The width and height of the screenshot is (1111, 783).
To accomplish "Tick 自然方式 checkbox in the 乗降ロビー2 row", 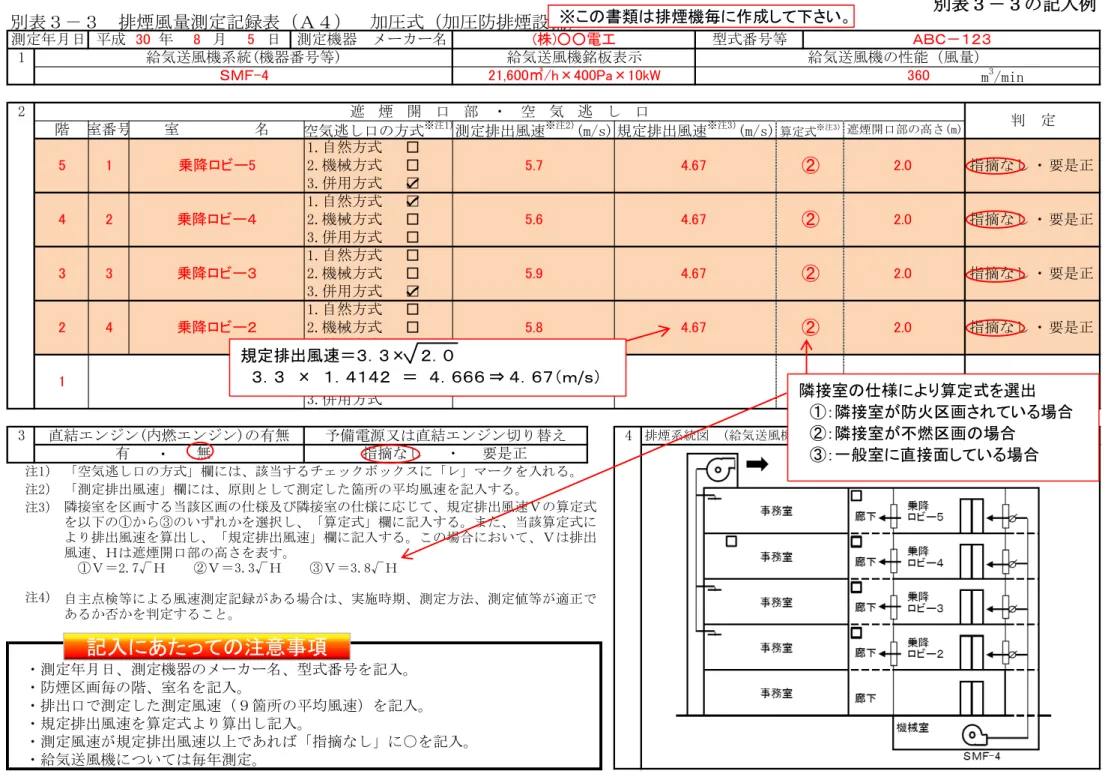I will (x=412, y=309).
